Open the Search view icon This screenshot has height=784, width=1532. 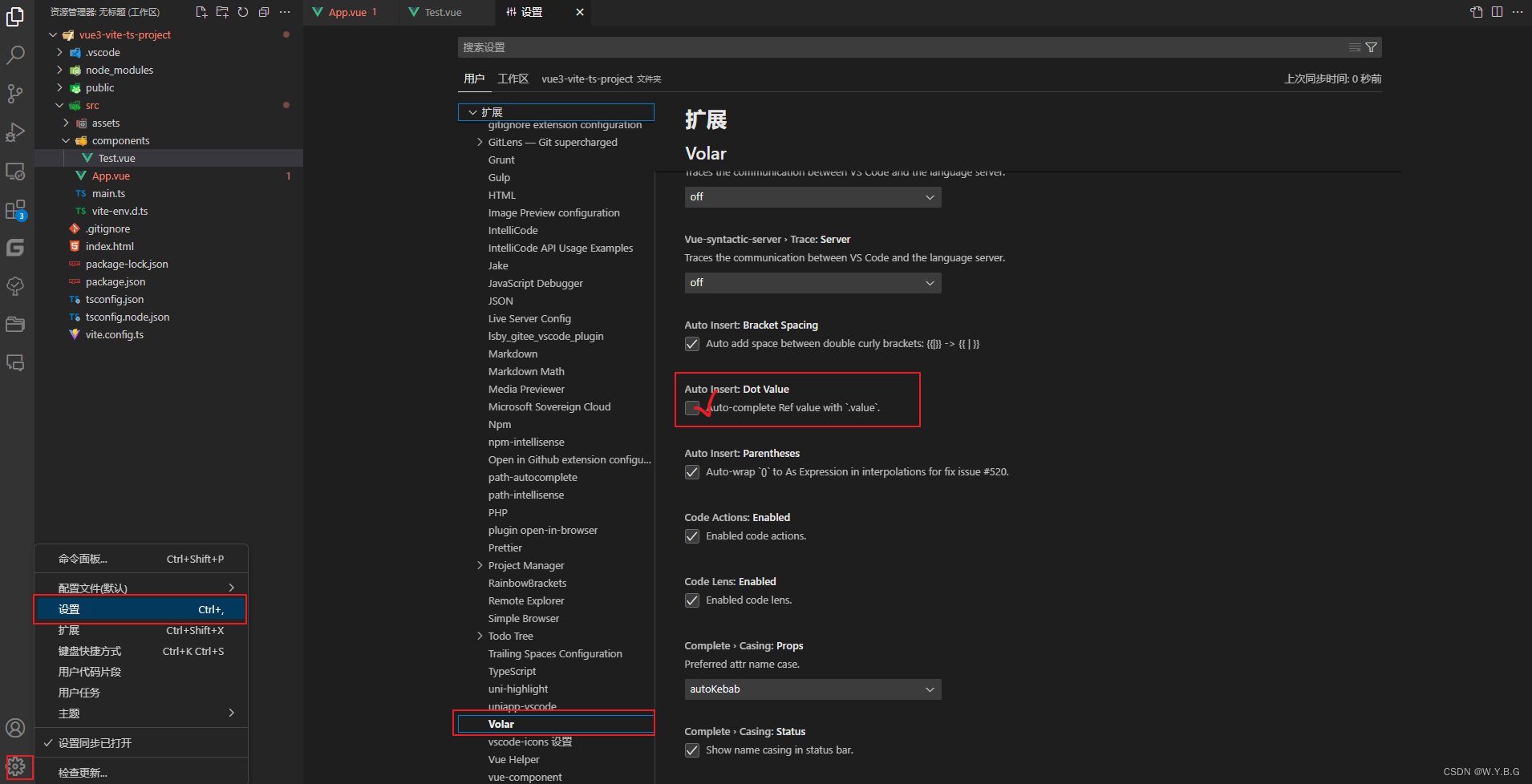tap(15, 55)
